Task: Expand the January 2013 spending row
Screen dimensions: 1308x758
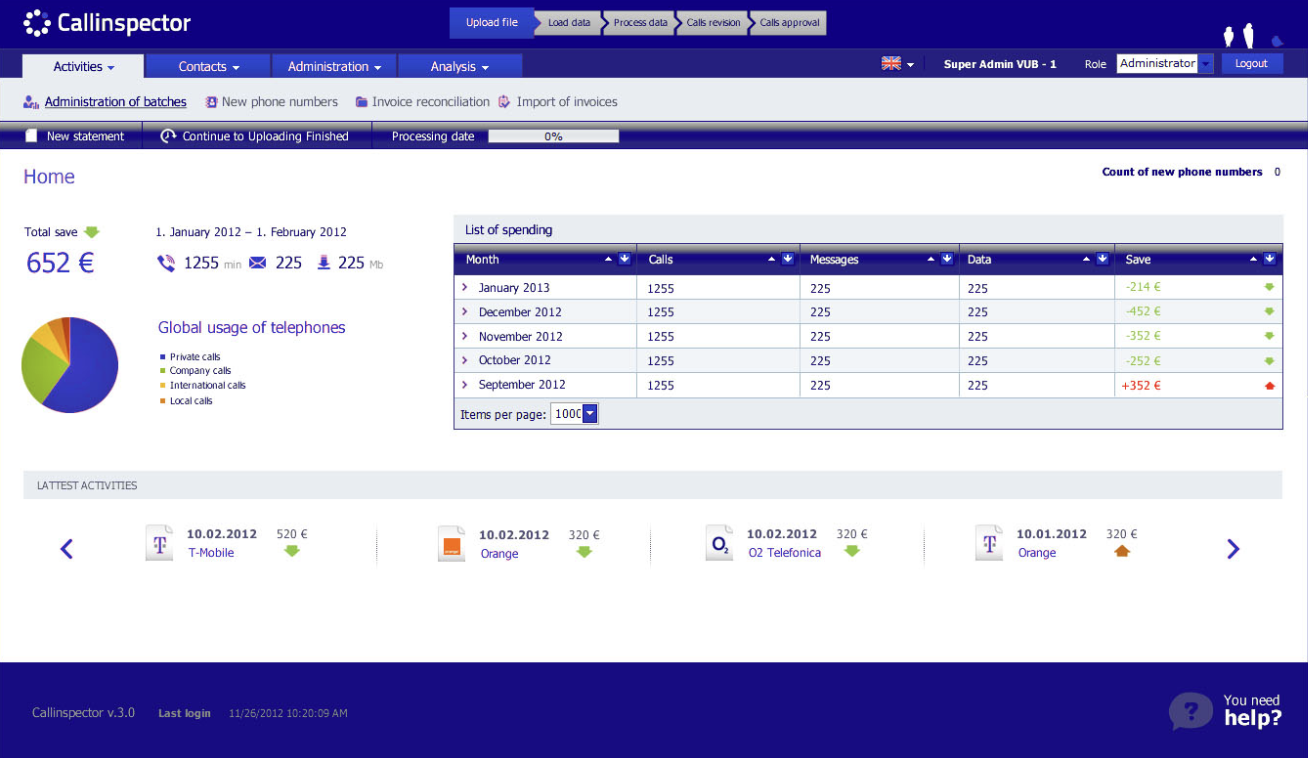Action: click(463, 287)
